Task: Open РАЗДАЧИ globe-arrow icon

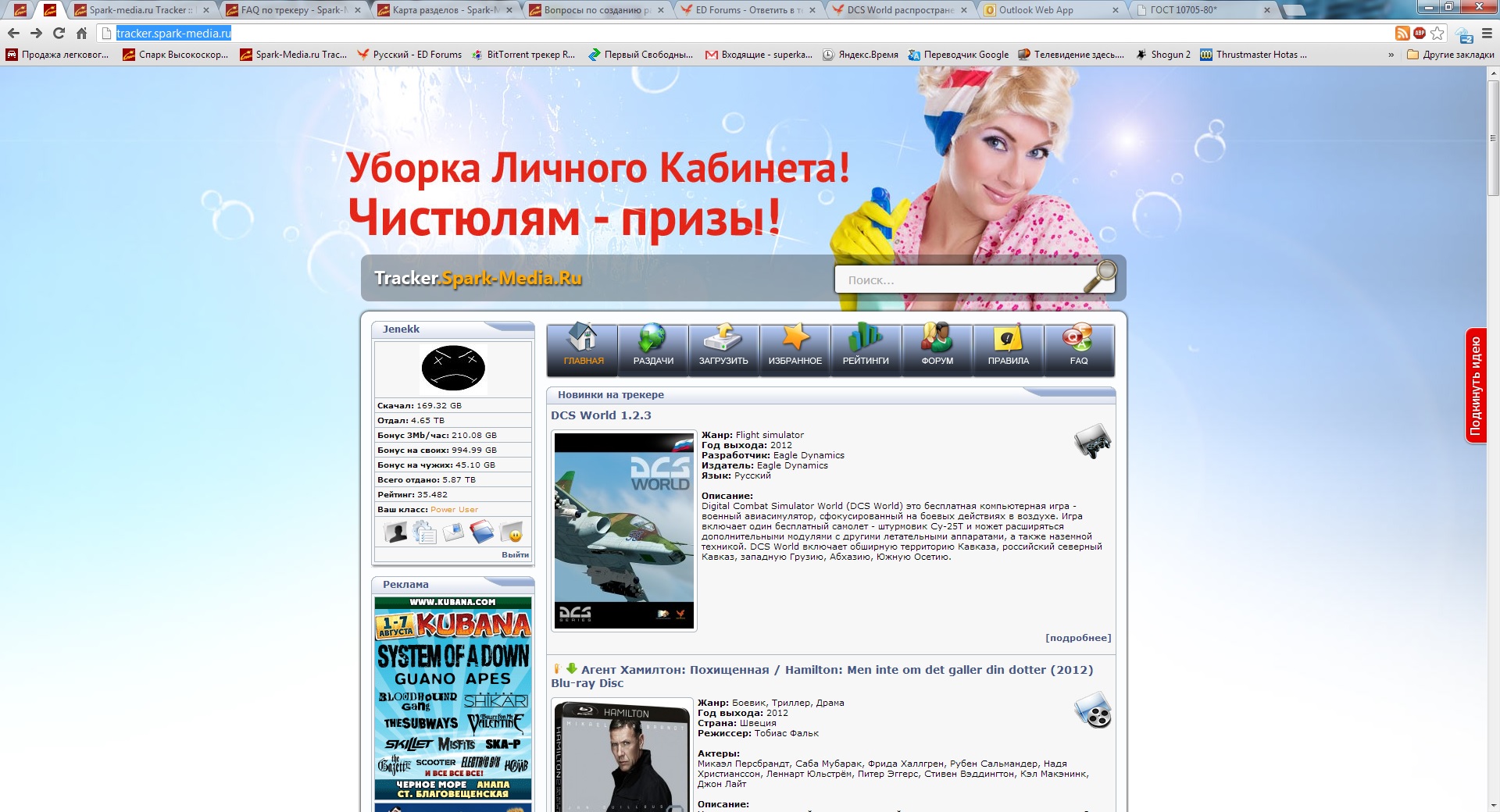Action: click(652, 338)
